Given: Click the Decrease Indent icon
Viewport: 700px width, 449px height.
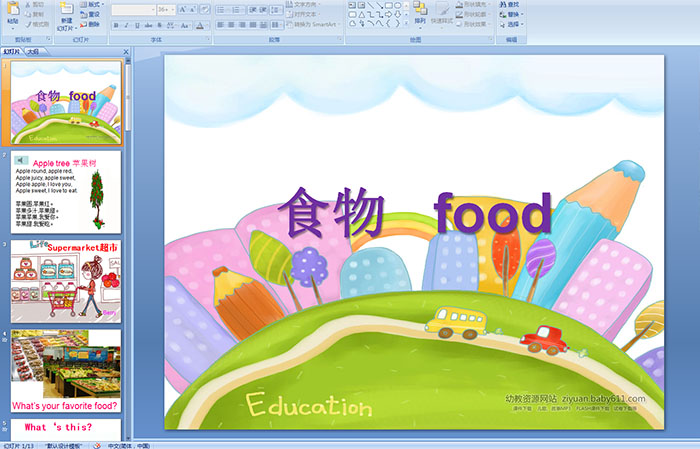Looking at the screenshot, I should (x=252, y=10).
